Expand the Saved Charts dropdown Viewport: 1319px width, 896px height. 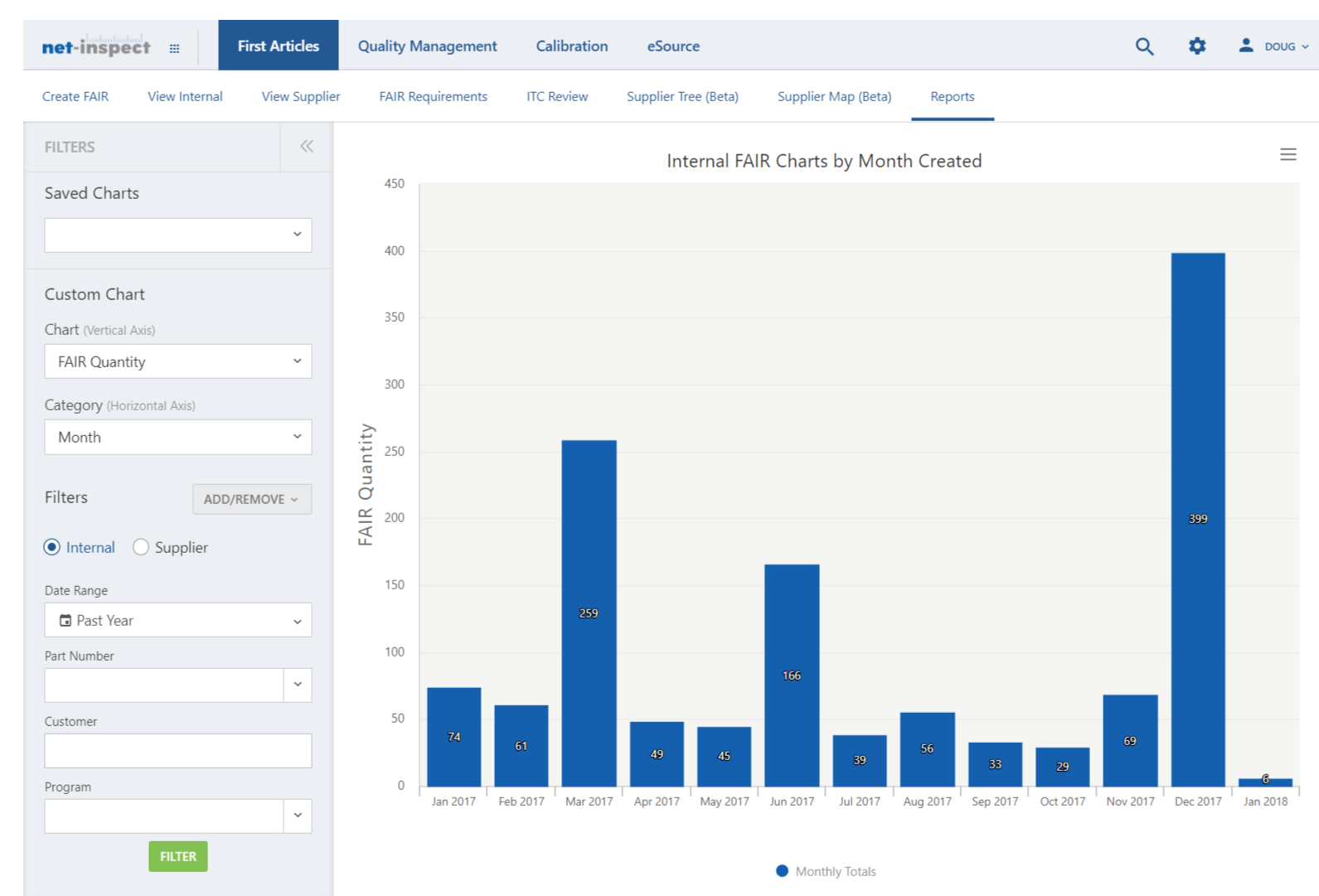[178, 235]
